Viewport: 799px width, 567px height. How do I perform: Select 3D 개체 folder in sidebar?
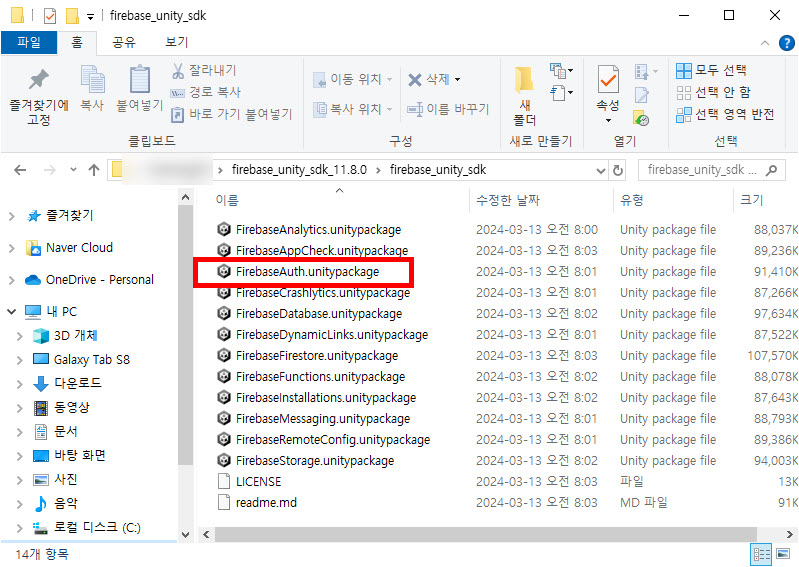[65, 336]
